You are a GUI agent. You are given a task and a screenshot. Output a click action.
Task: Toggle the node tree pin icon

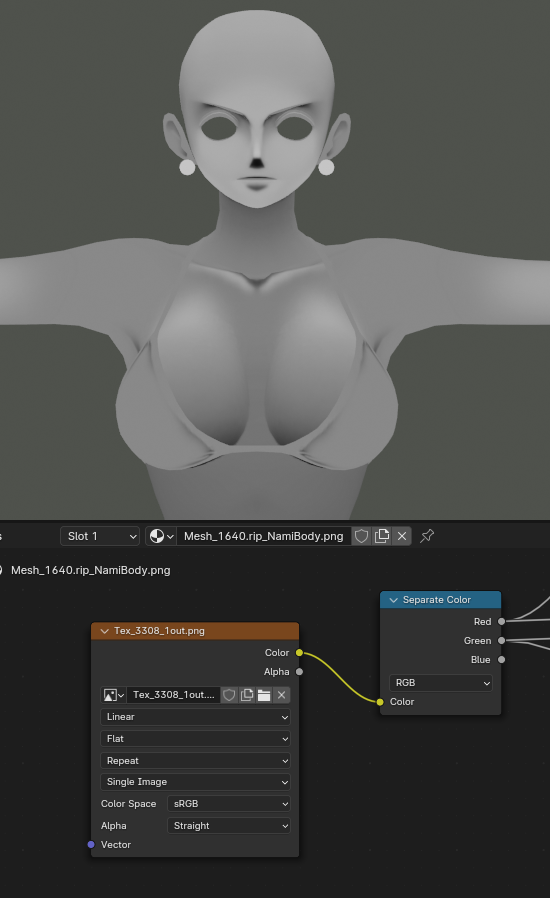pyautogui.click(x=427, y=536)
